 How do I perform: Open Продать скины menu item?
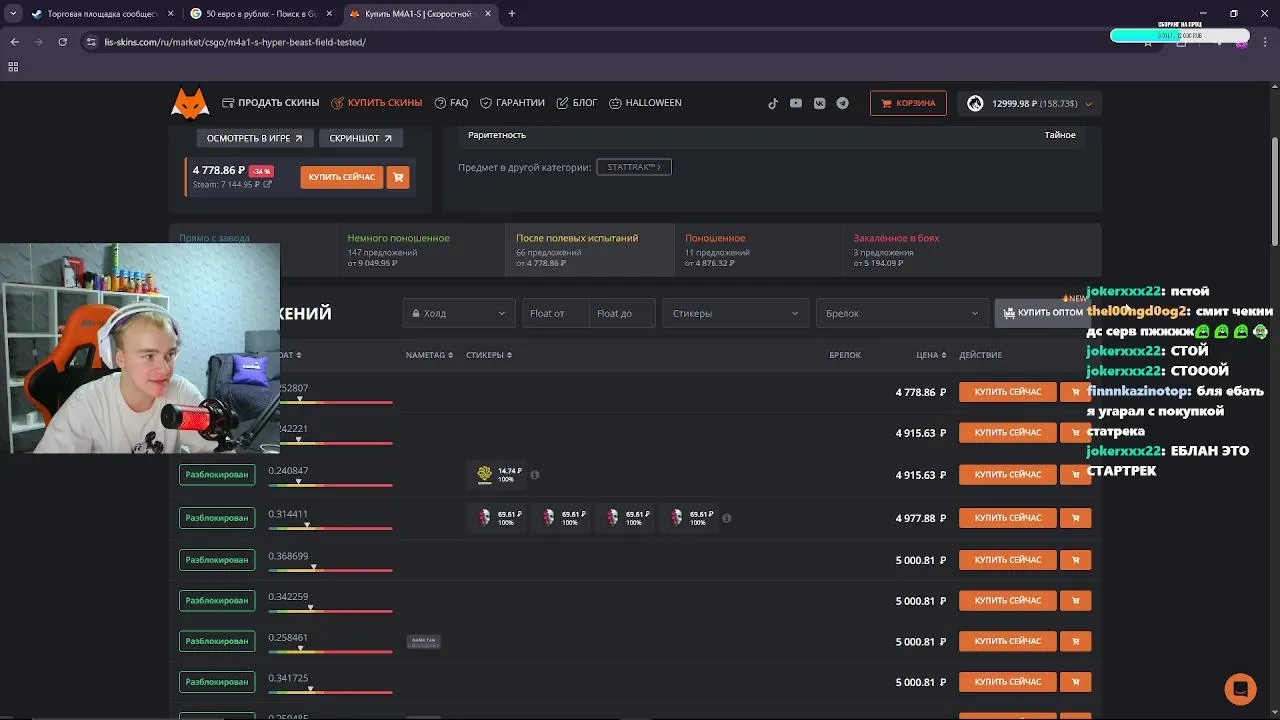pos(271,103)
